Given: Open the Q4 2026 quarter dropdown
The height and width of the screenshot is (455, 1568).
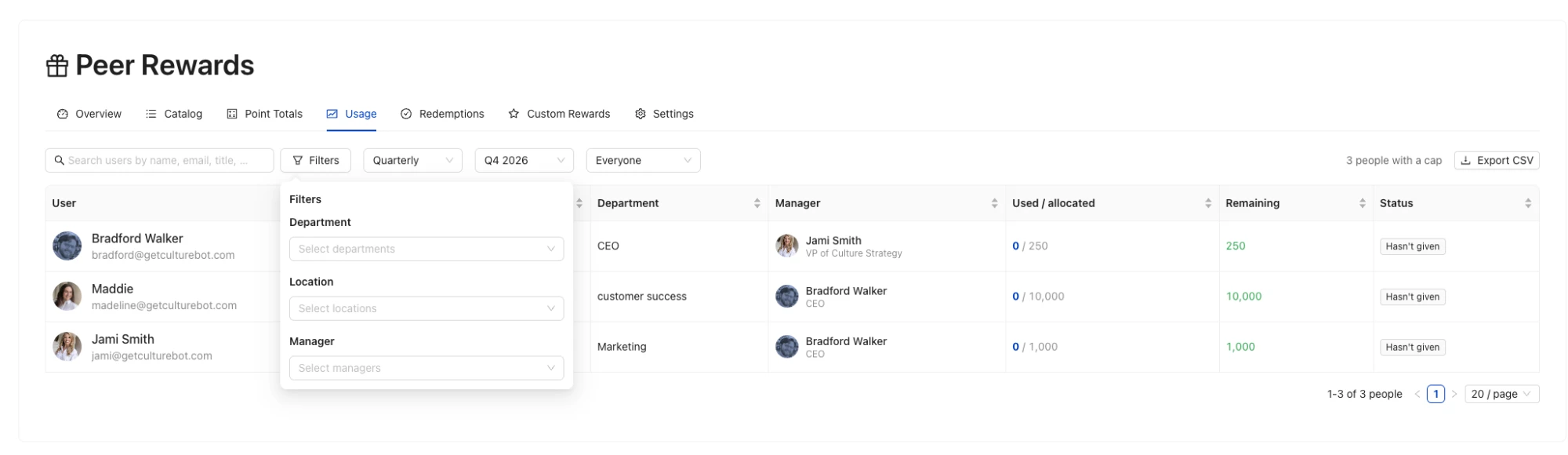Looking at the screenshot, I should click(524, 160).
